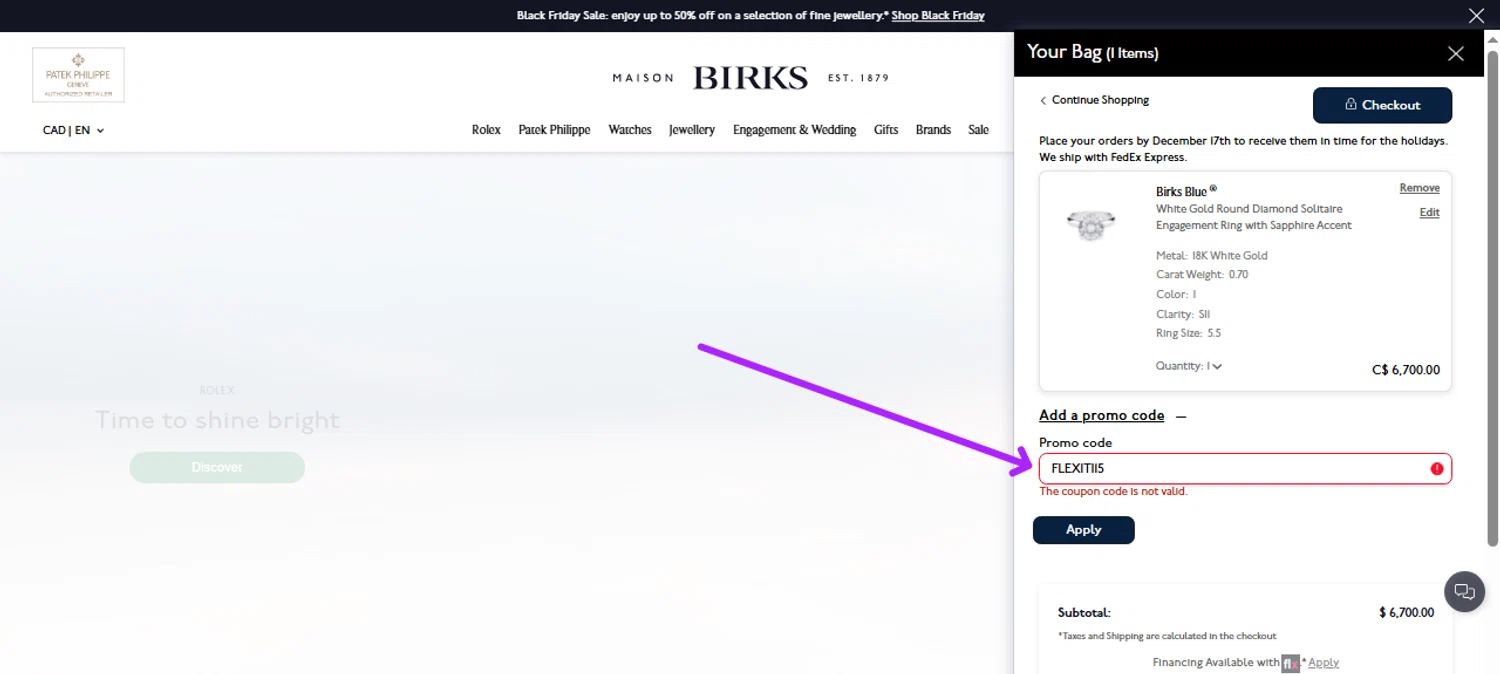Viewport: 1500px width, 674px height.
Task: Click the Subtotal $ 6,700.00 amount
Action: (1406, 612)
